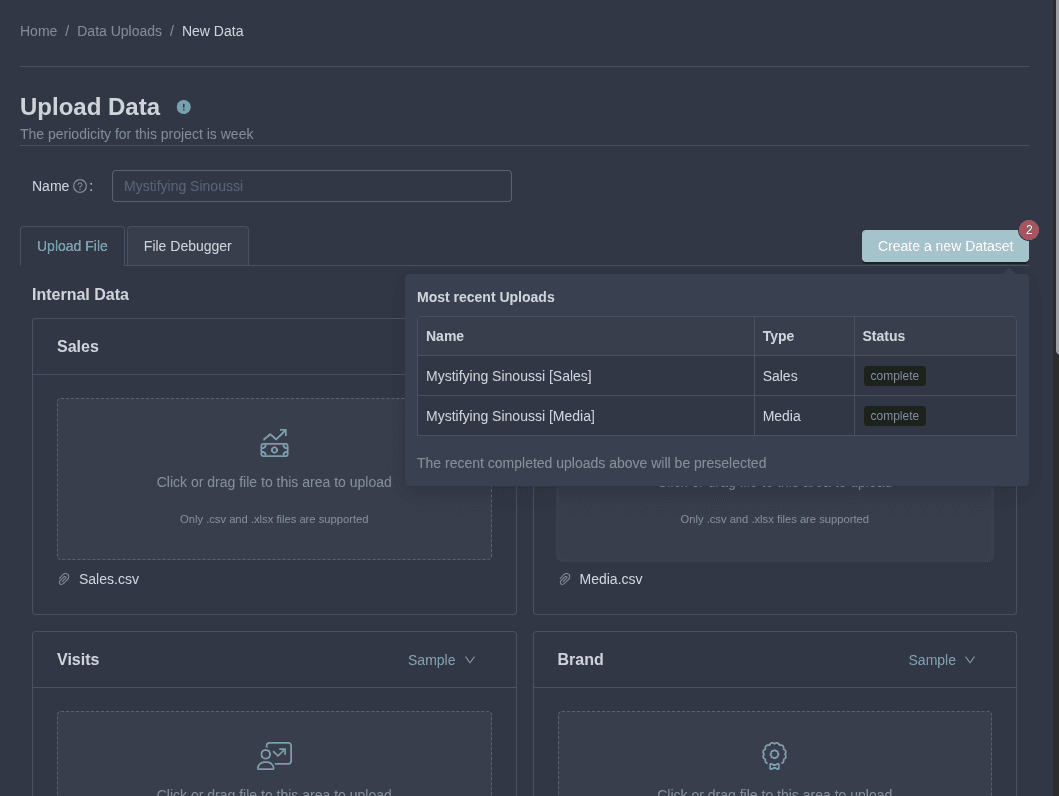Select the Upload File tab
Image resolution: width=1059 pixels, height=796 pixels.
(x=72, y=246)
